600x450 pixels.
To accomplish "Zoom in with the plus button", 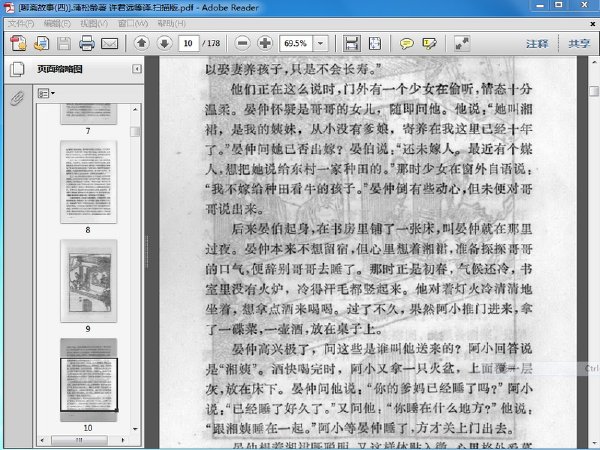I will coord(265,43).
